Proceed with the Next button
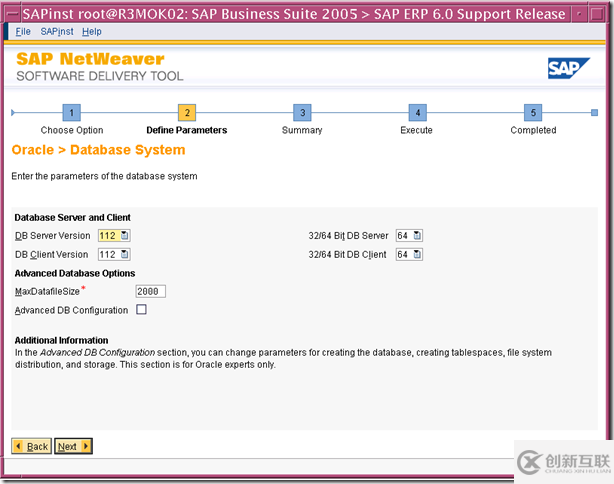The image size is (614, 484). point(73,446)
